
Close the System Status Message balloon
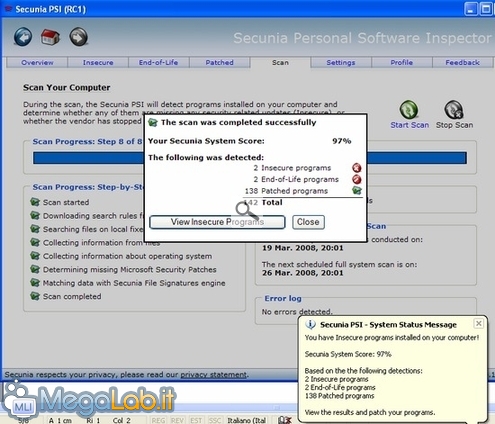(x=478, y=323)
